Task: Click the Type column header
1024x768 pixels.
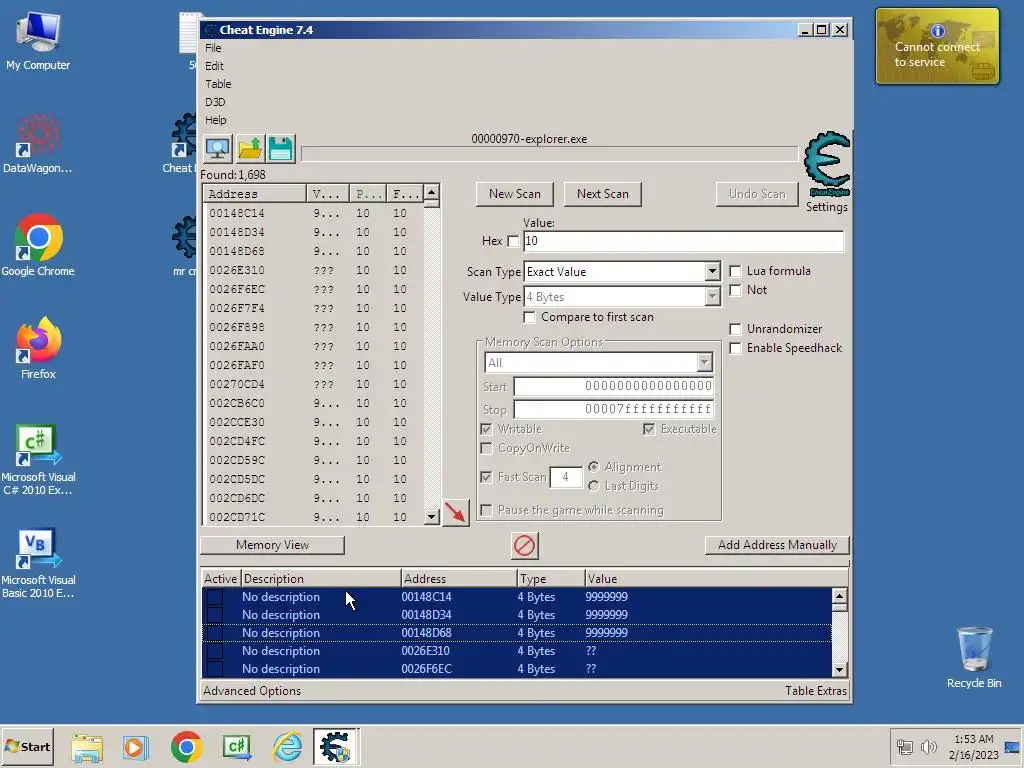Action: (551, 579)
